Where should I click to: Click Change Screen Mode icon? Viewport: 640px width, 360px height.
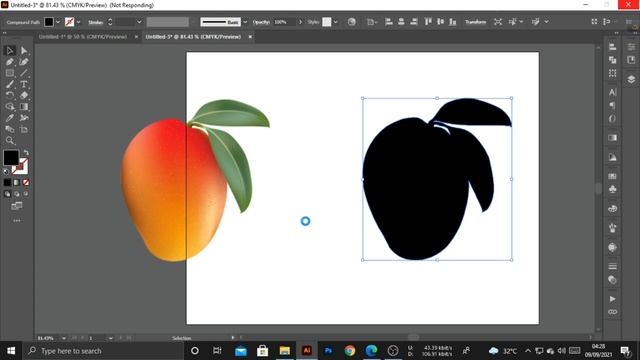point(17,206)
